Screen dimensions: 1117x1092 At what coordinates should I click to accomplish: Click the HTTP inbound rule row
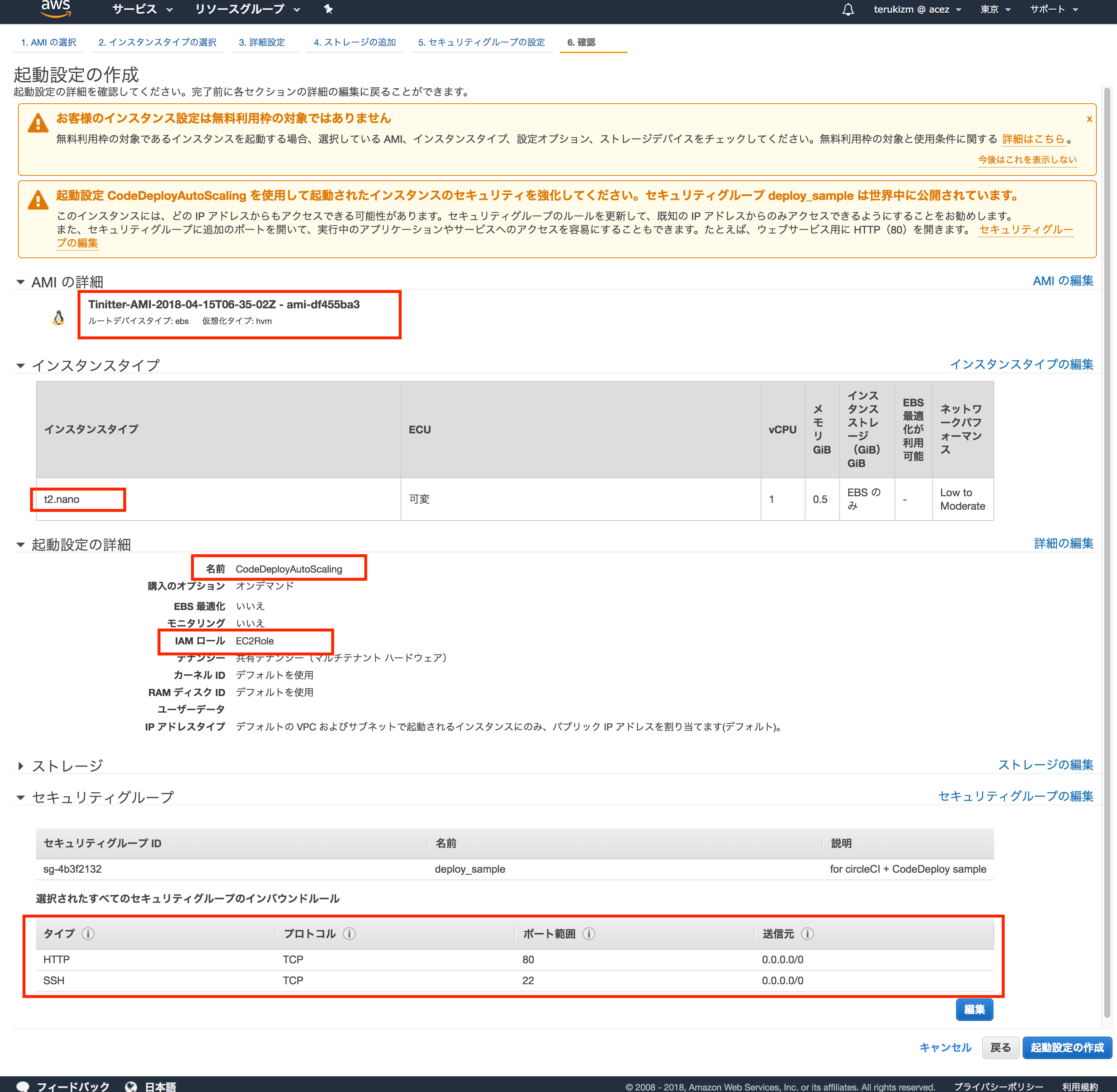(515, 960)
